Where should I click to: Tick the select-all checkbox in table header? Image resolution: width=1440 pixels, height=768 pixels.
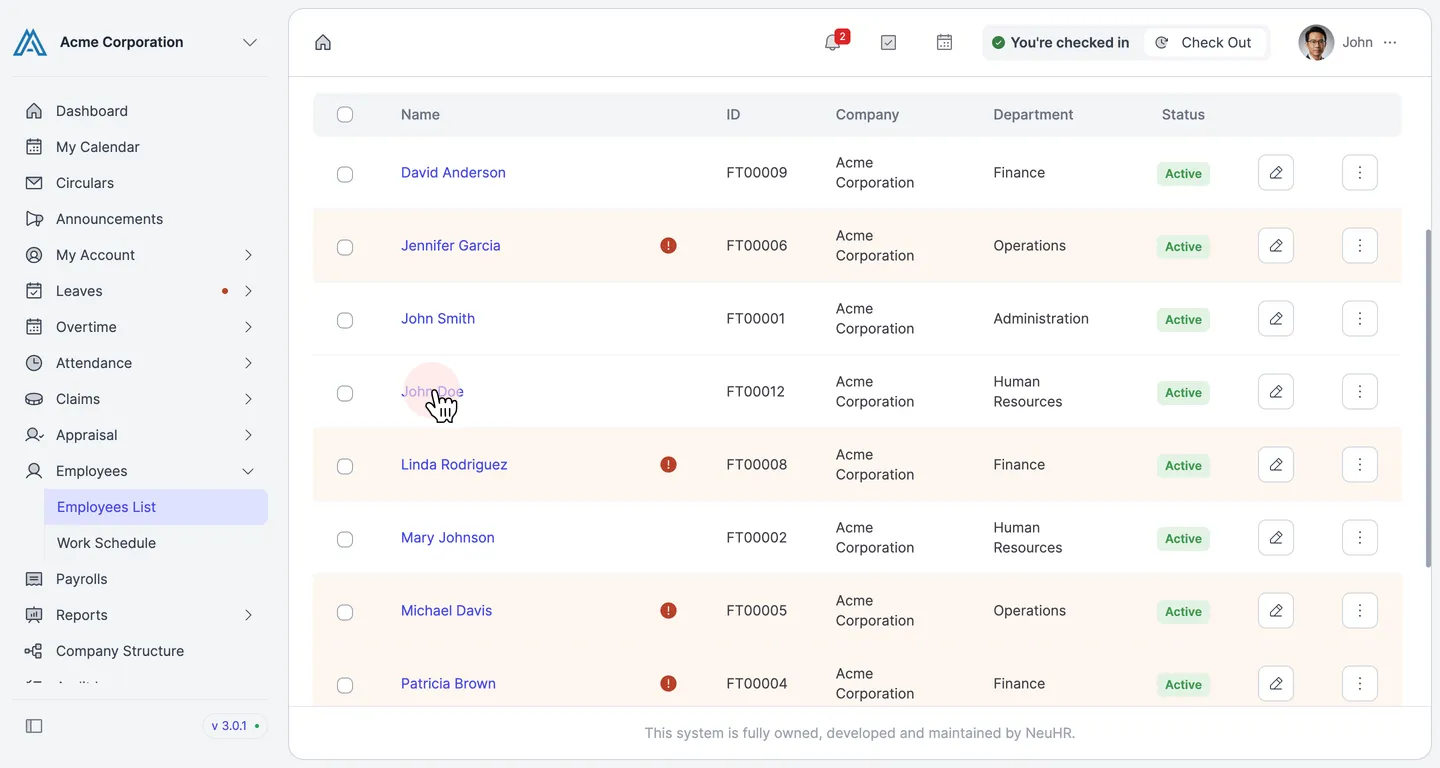(x=345, y=114)
